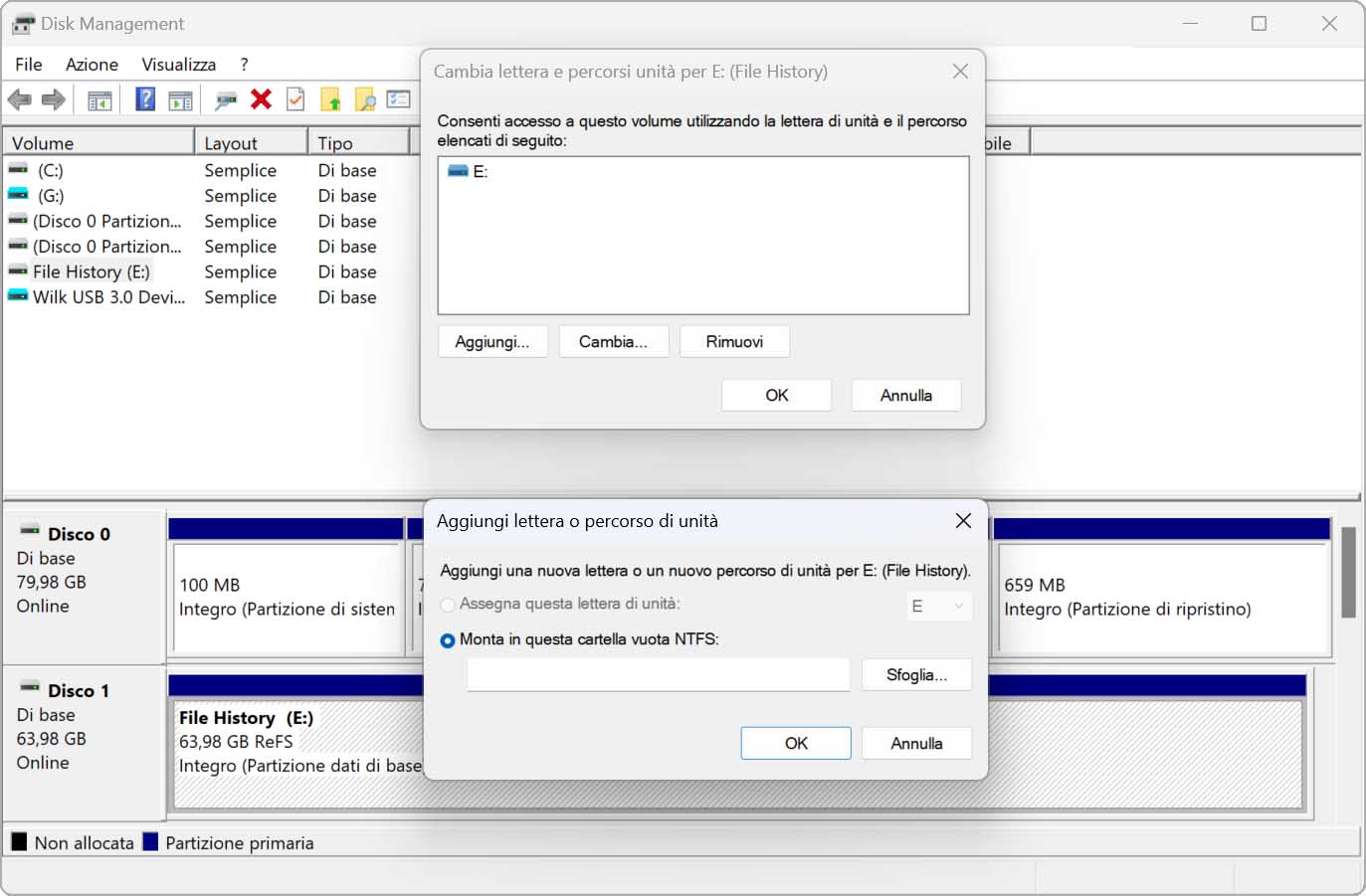
Task: Open the ? help menu
Action: click(244, 65)
